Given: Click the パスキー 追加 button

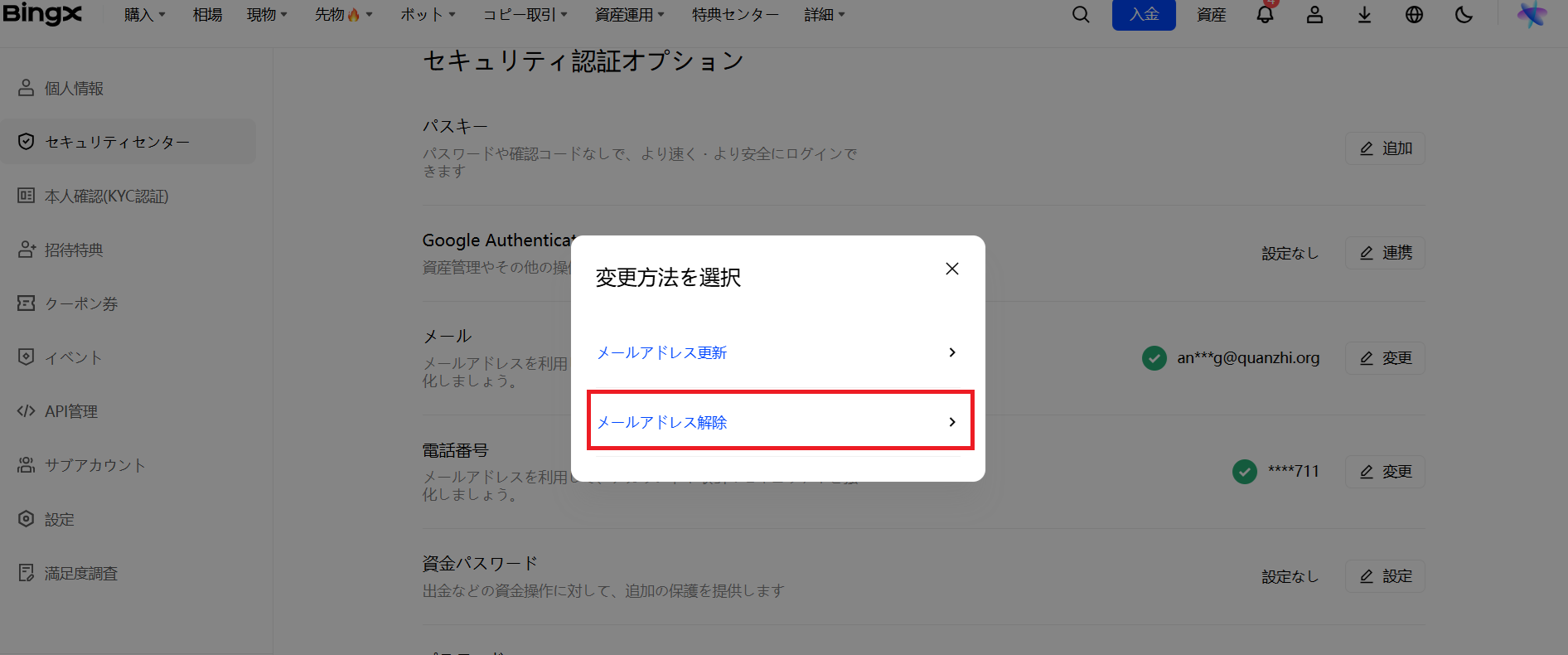Looking at the screenshot, I should coord(1385,148).
